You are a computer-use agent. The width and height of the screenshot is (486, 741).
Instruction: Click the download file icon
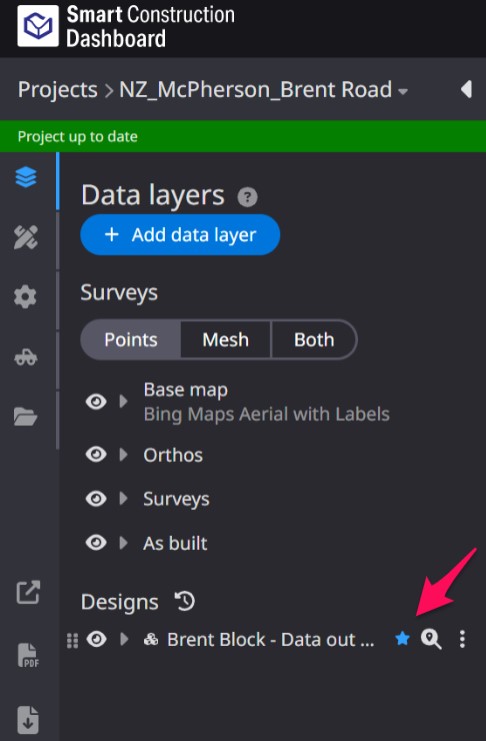28,719
